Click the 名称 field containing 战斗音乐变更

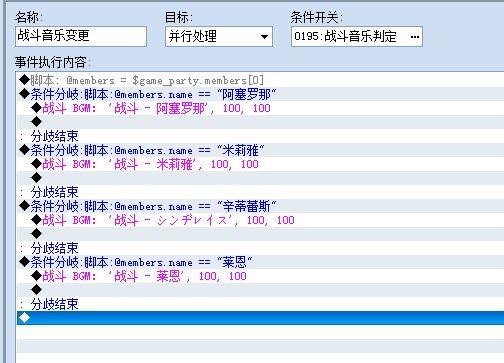[x=81, y=36]
